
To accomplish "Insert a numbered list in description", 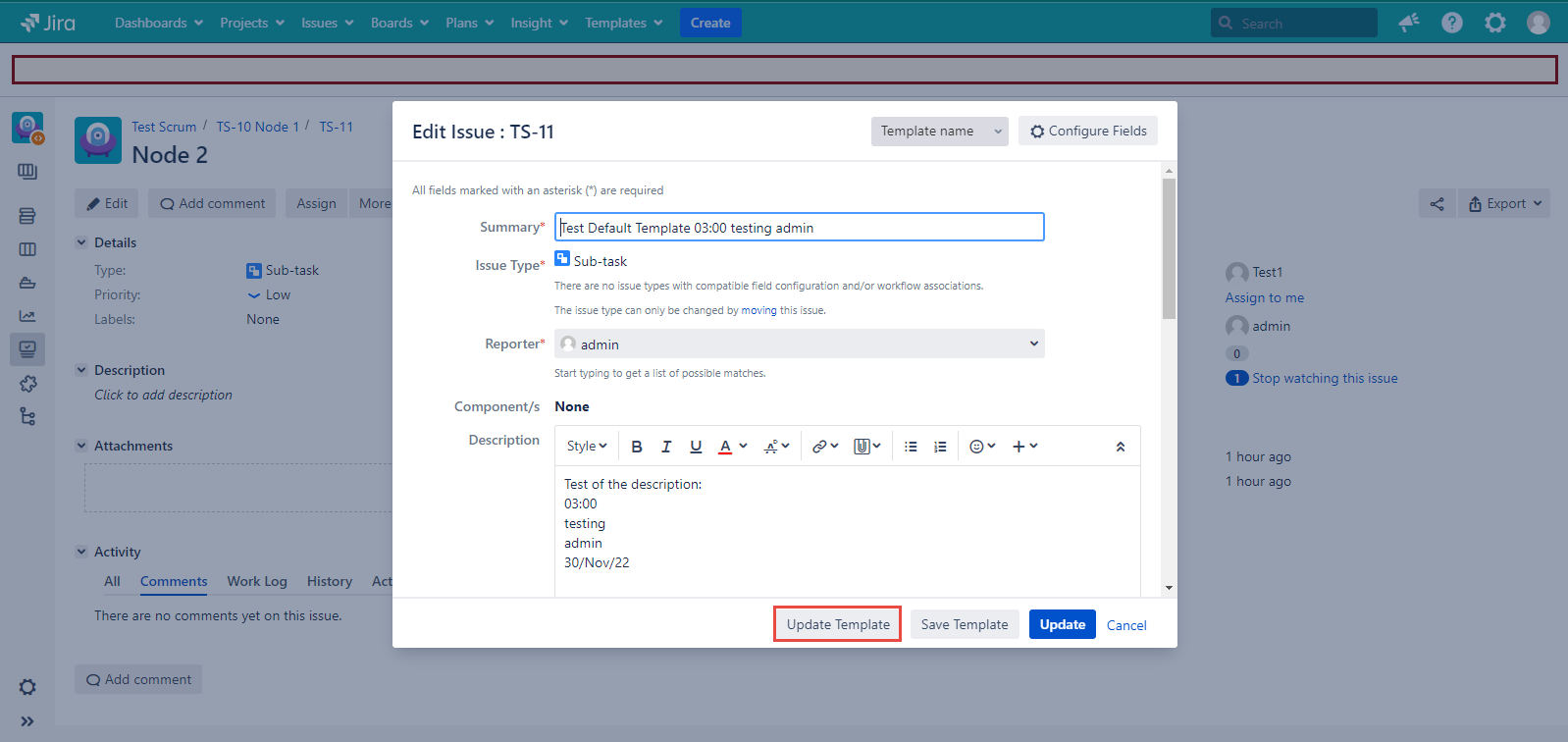I will 940,447.
